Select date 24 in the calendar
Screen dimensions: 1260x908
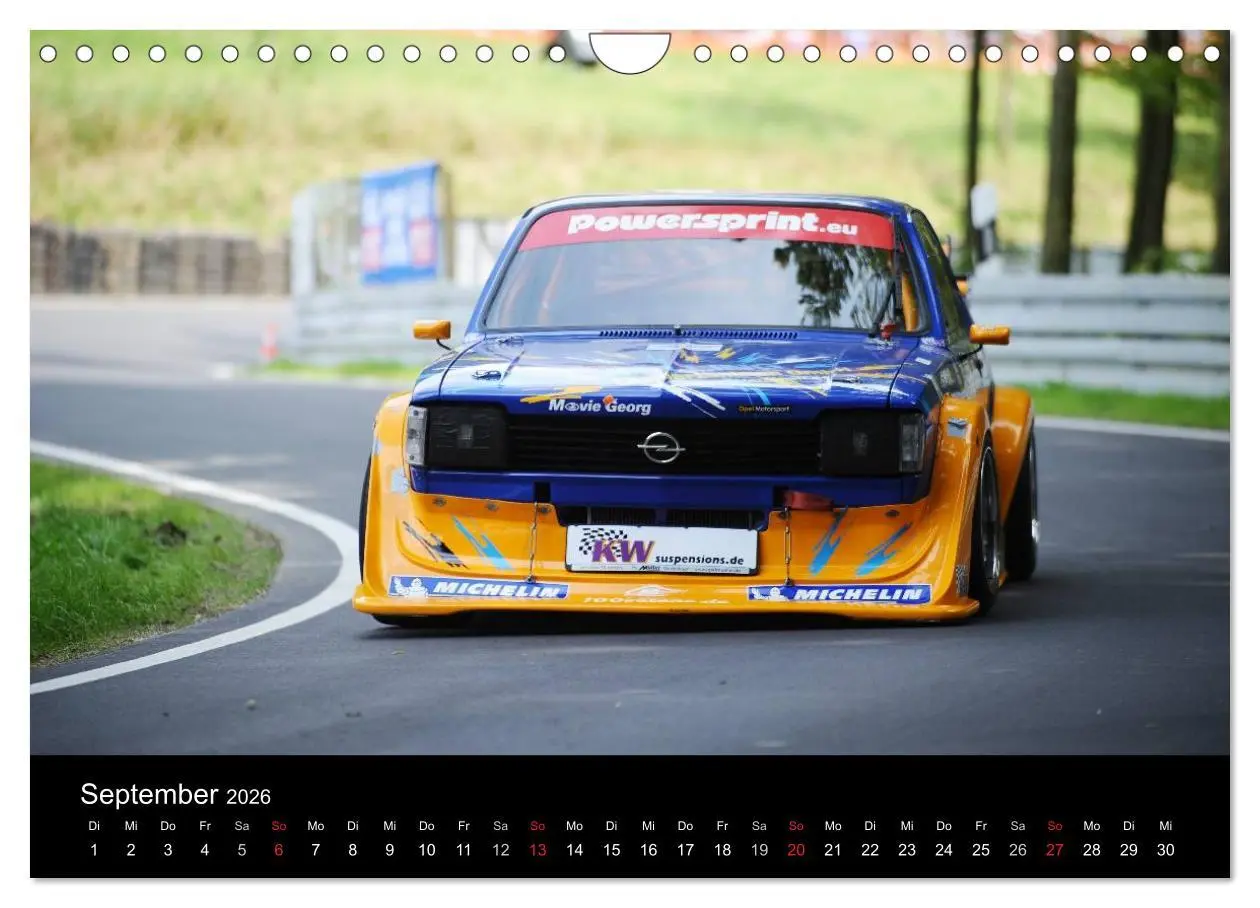pyautogui.click(x=944, y=850)
